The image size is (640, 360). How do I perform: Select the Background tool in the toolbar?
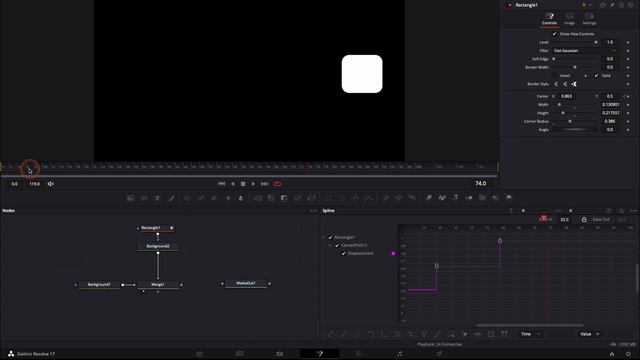point(131,198)
